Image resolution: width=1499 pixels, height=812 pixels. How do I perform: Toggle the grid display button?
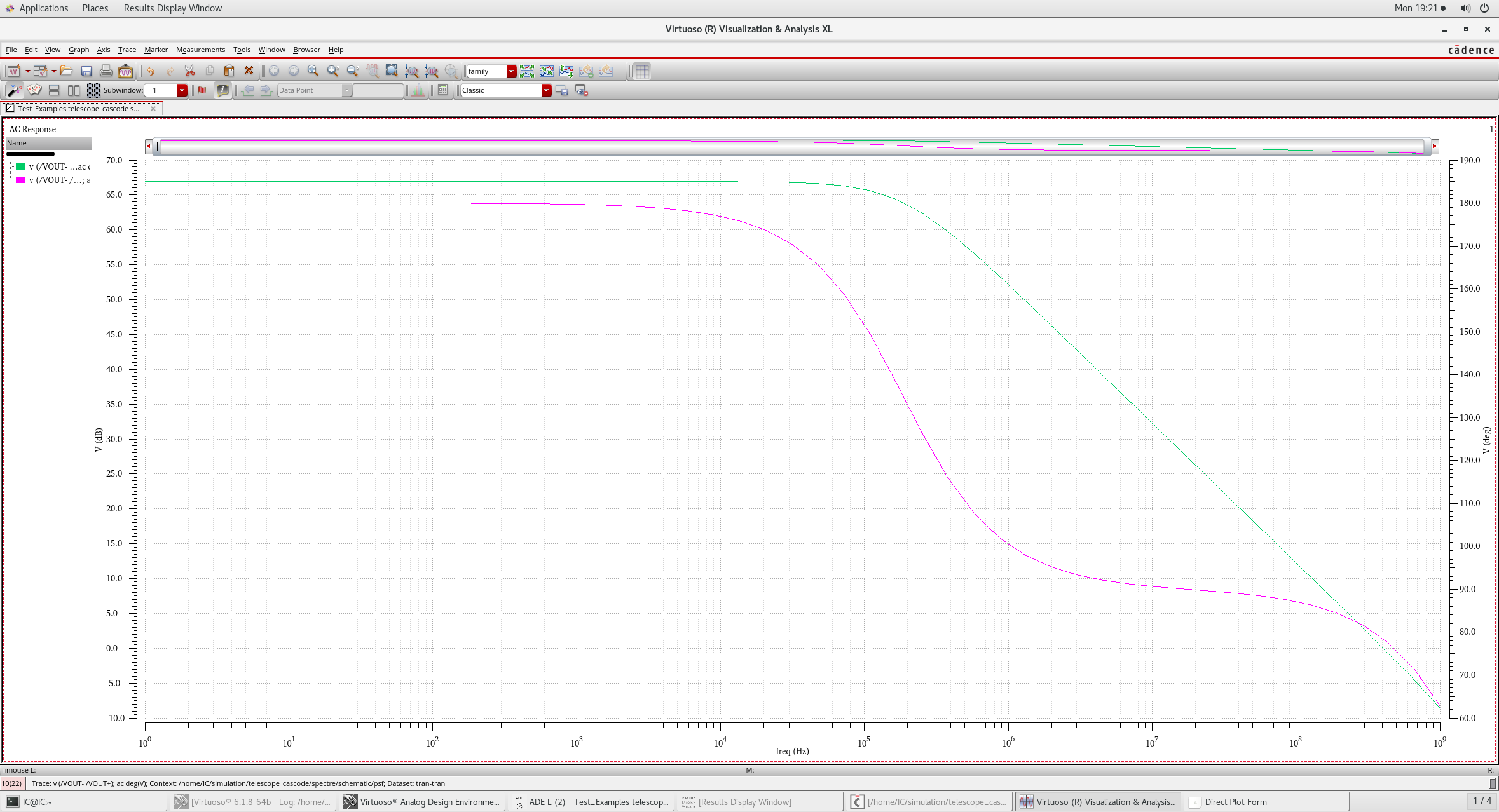click(x=642, y=71)
